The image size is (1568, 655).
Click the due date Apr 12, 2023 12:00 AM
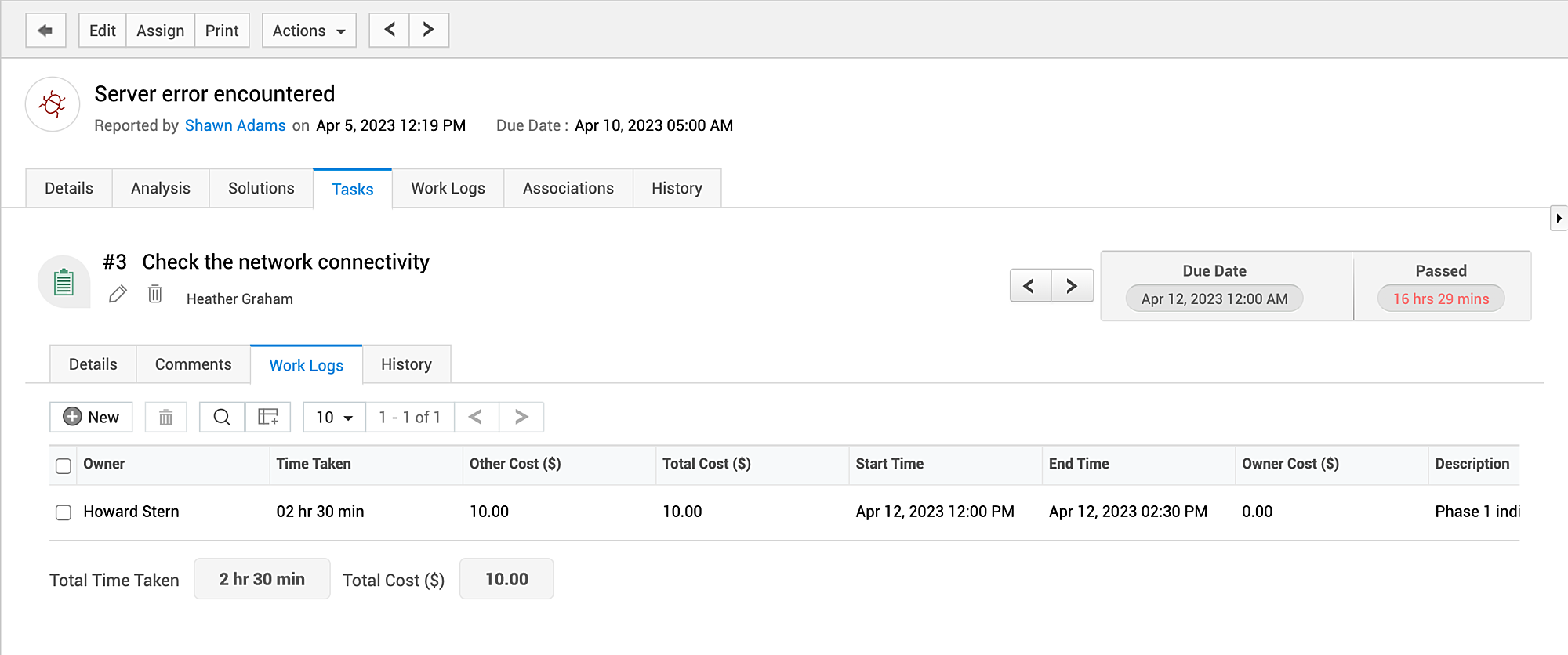(1214, 299)
